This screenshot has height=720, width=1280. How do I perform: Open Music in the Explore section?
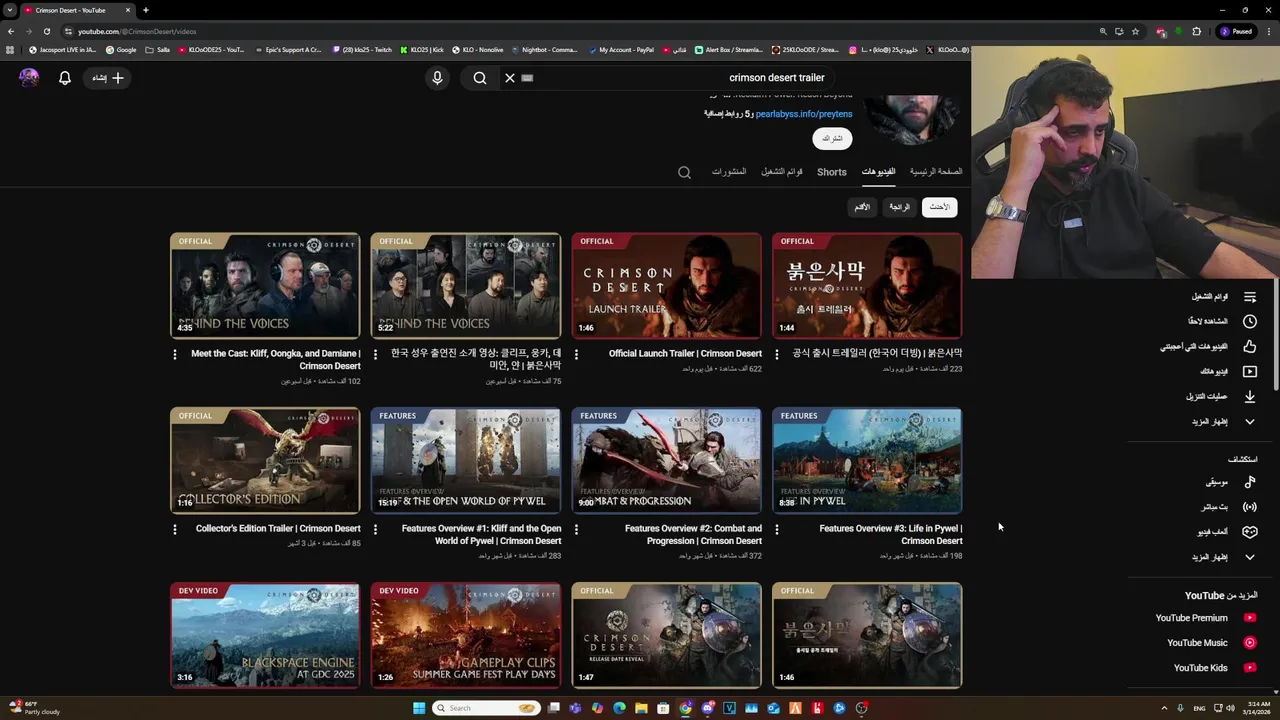click(1230, 482)
